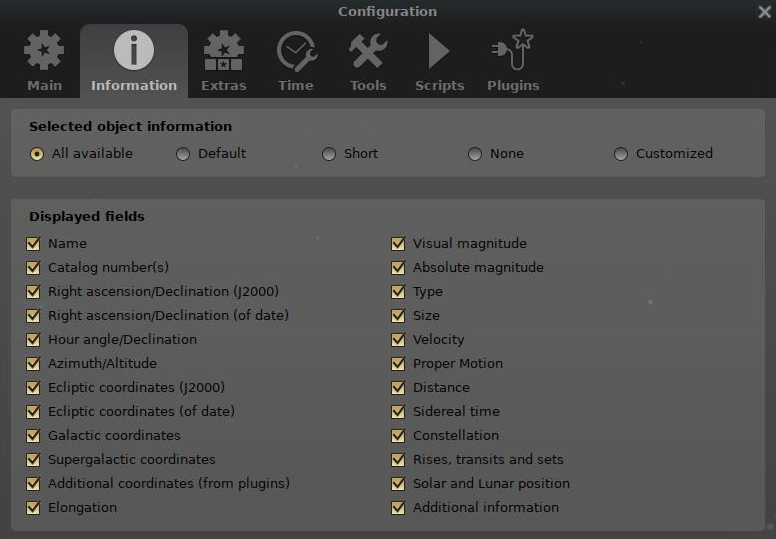Disable the Constellation field checkbox
776x539 pixels.
pyautogui.click(x=398, y=435)
